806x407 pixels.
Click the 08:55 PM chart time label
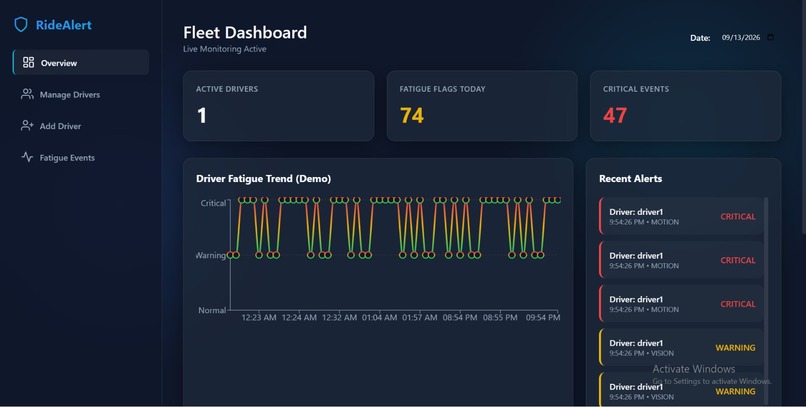pyautogui.click(x=500, y=318)
